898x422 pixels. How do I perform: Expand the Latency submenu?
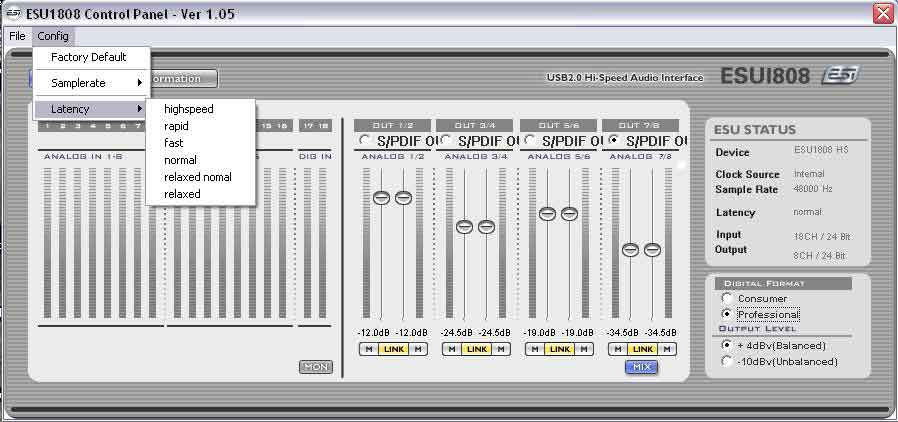(x=92, y=109)
